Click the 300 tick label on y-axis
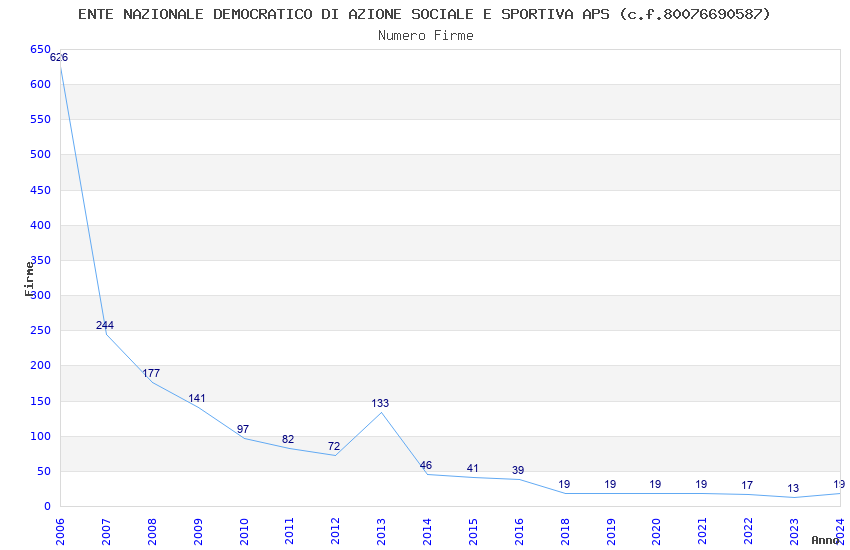Viewport: 850px width, 550px height. pyautogui.click(x=40, y=295)
